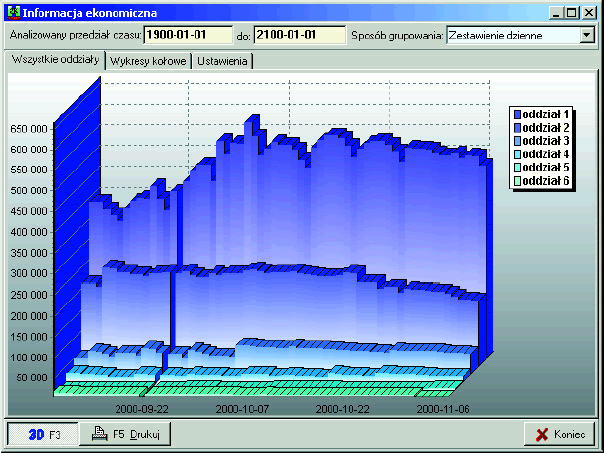This screenshot has width=604, height=453.
Task: Click the 2000-10-07 date axis label
Action: [x=241, y=408]
